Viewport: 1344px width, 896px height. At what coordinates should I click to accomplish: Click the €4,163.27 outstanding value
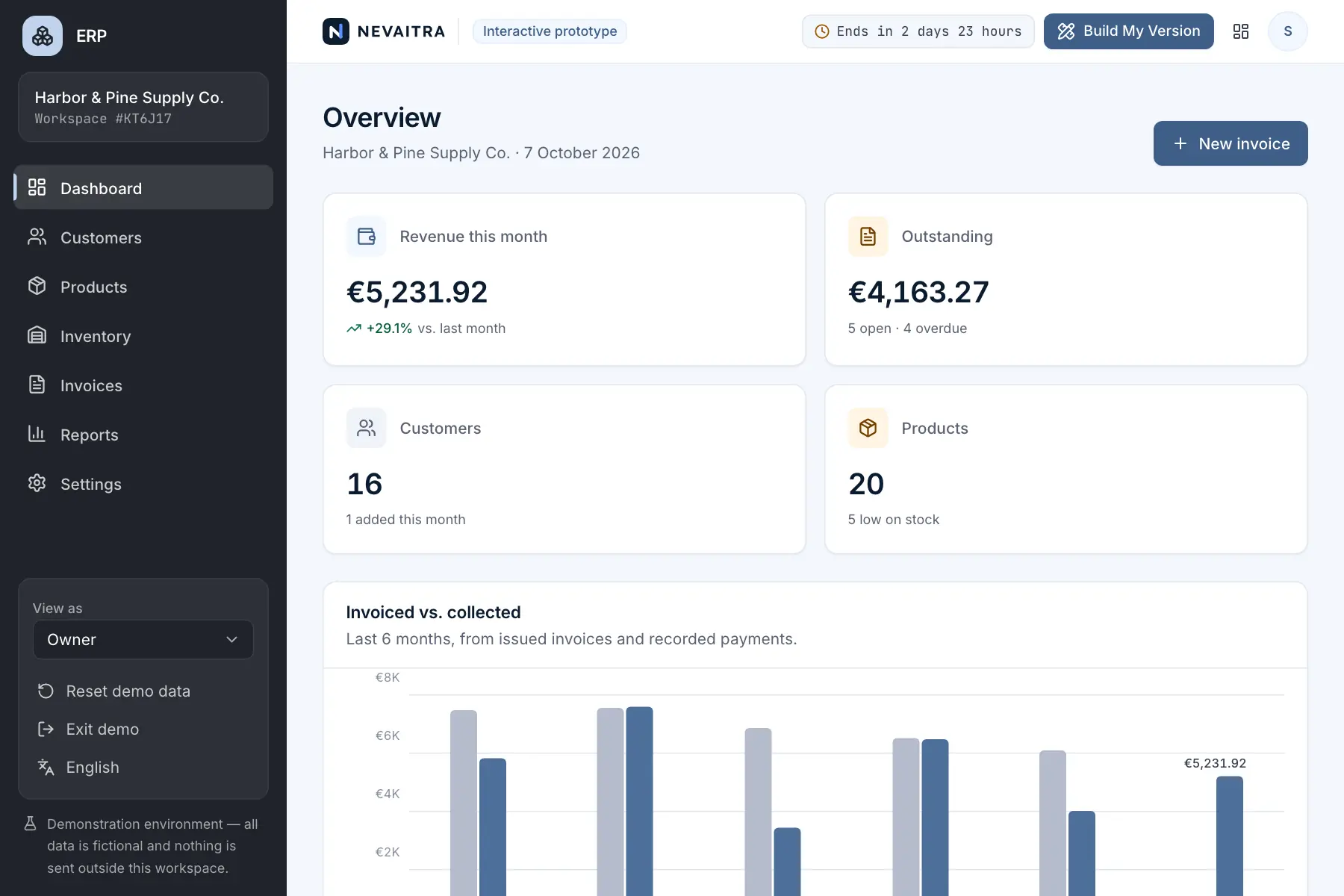(x=918, y=292)
